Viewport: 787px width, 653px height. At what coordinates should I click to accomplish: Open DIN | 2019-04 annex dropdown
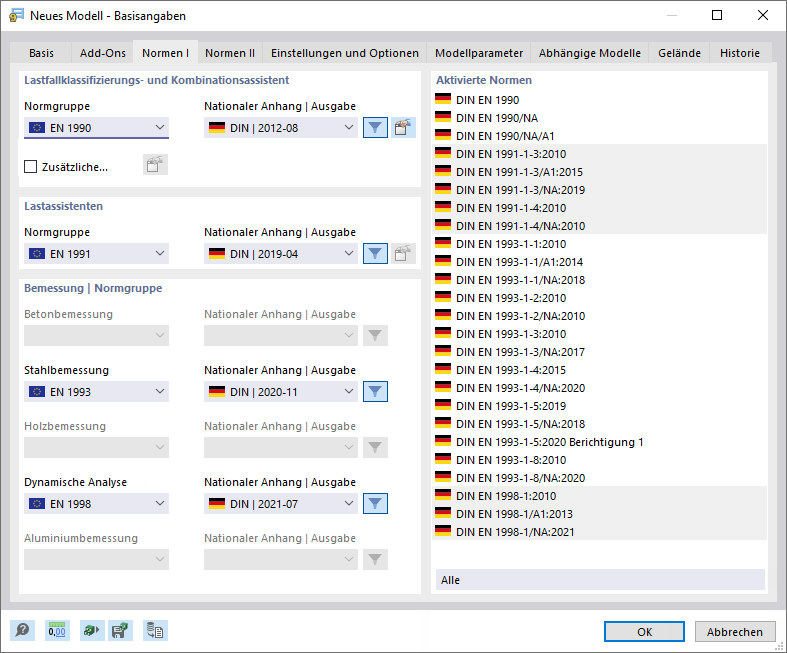point(281,253)
